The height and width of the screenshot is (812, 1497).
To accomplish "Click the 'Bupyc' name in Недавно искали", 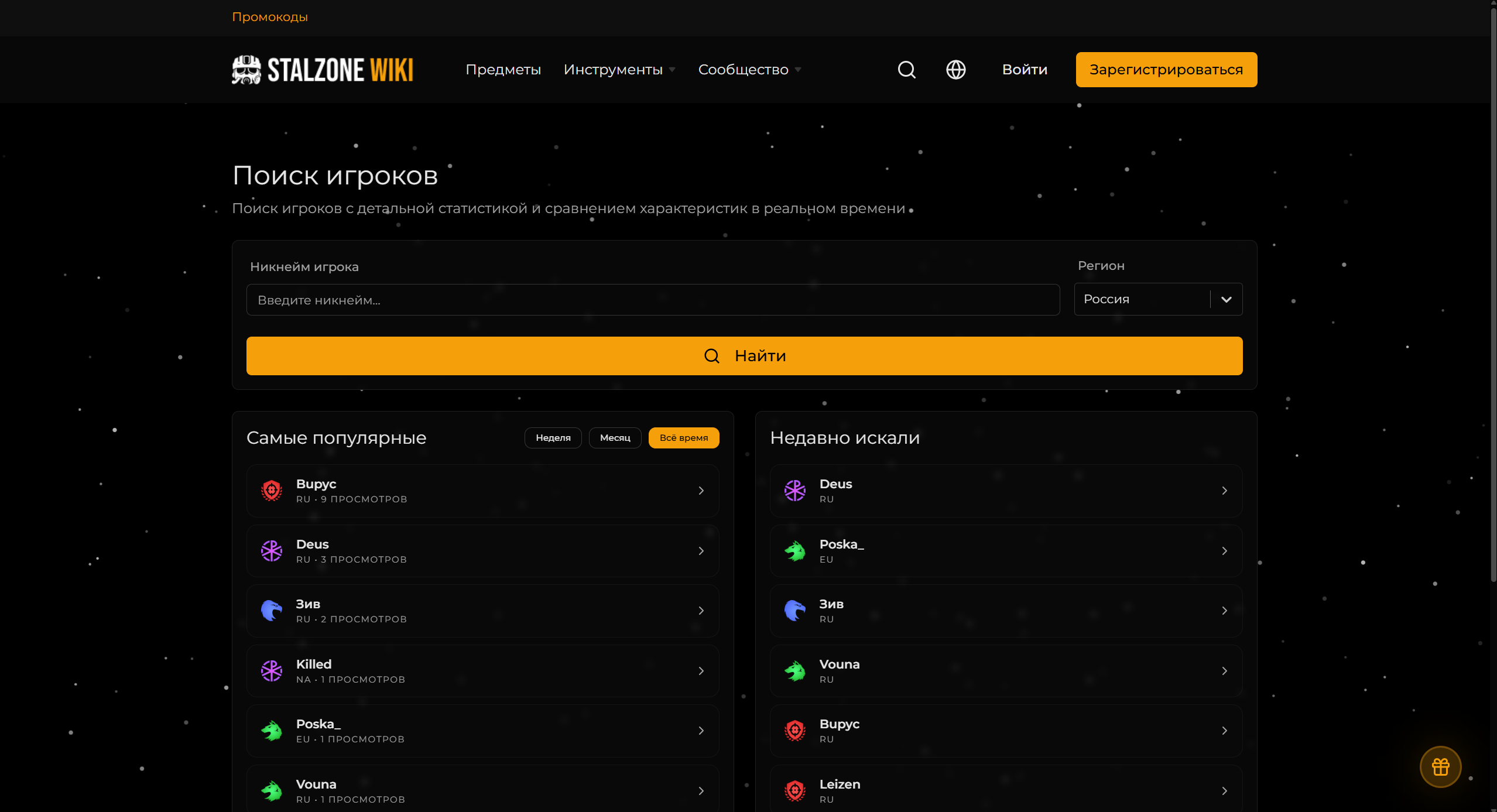I will (839, 724).
